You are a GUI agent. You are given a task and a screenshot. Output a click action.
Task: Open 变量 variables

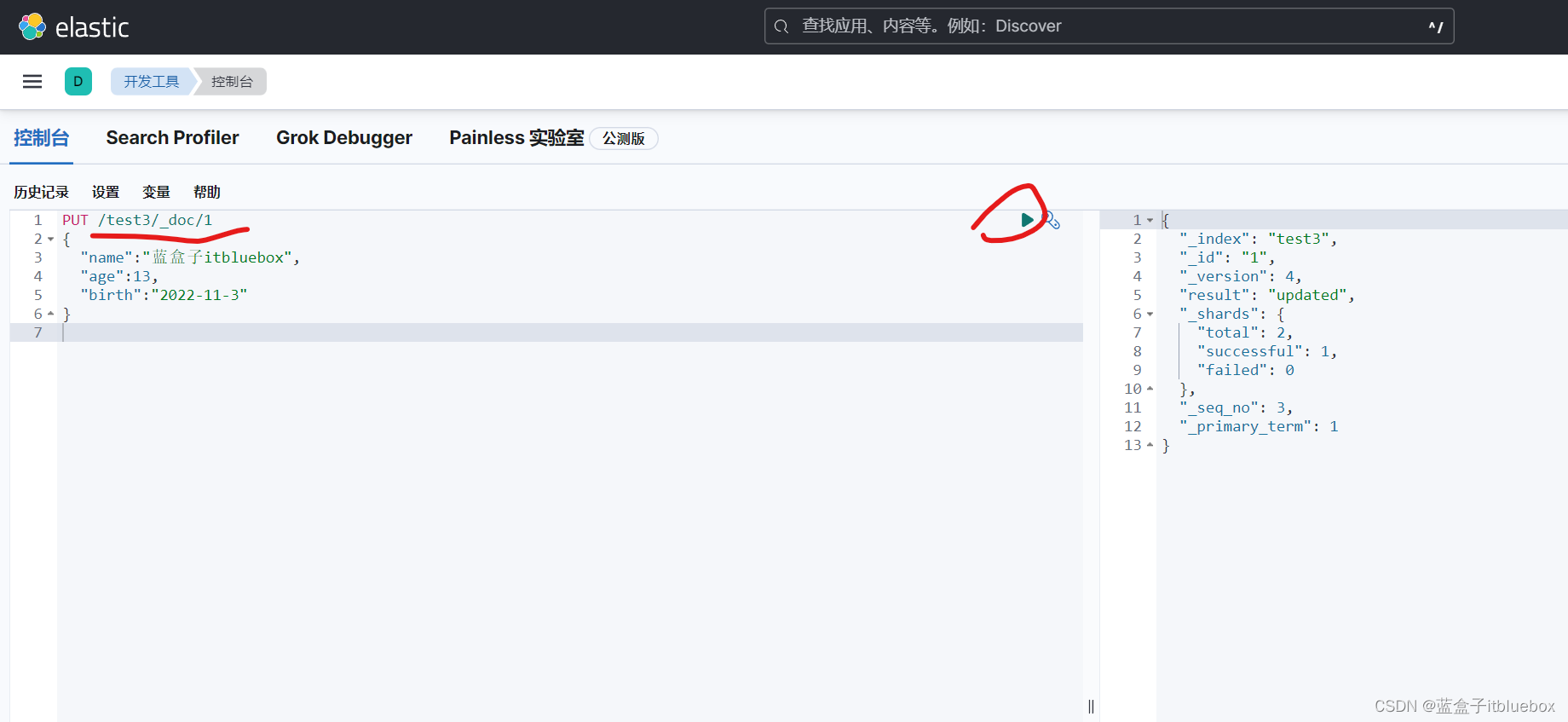coord(156,192)
